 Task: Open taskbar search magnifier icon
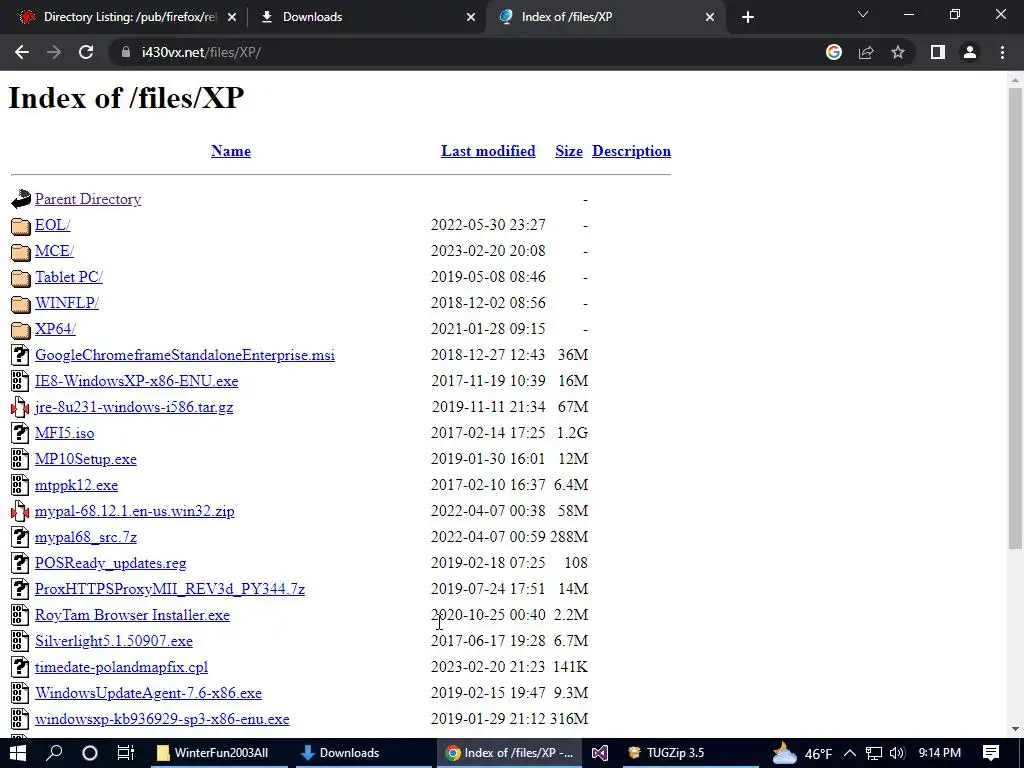click(54, 753)
